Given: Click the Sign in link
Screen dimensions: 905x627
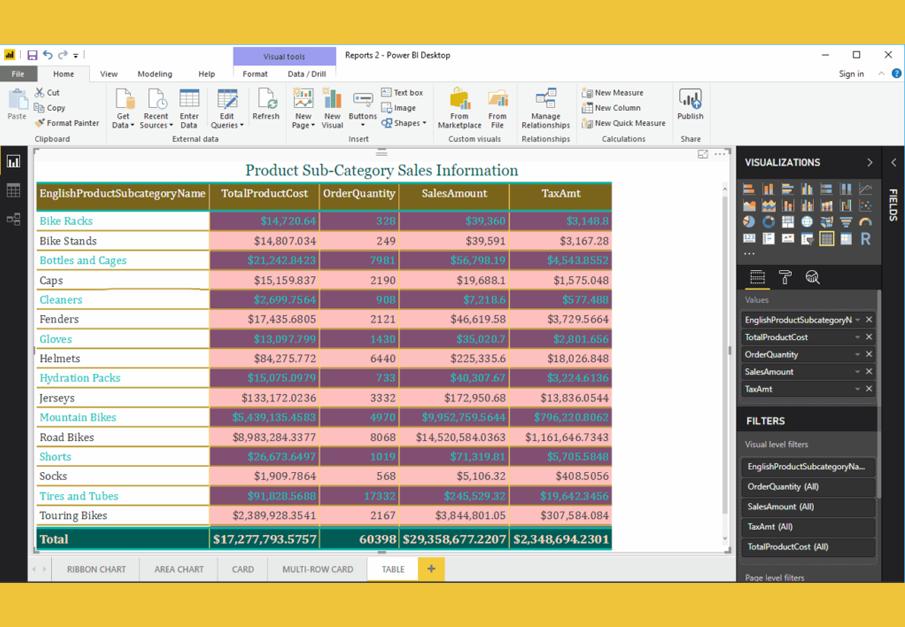Looking at the screenshot, I should pos(851,74).
